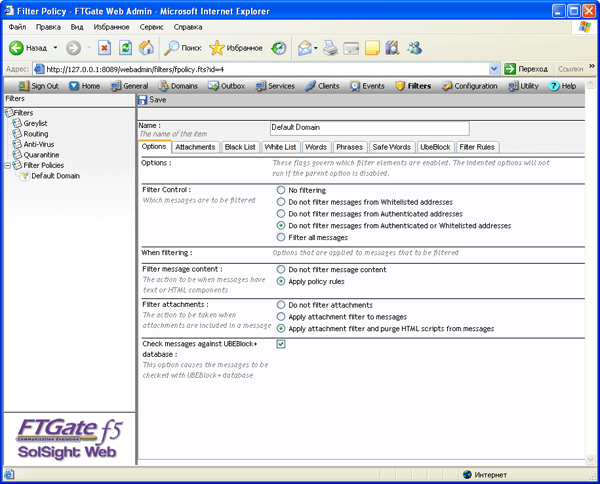Screen dimensions: 600x484
Task: Open the Domains section
Action: pos(178,86)
